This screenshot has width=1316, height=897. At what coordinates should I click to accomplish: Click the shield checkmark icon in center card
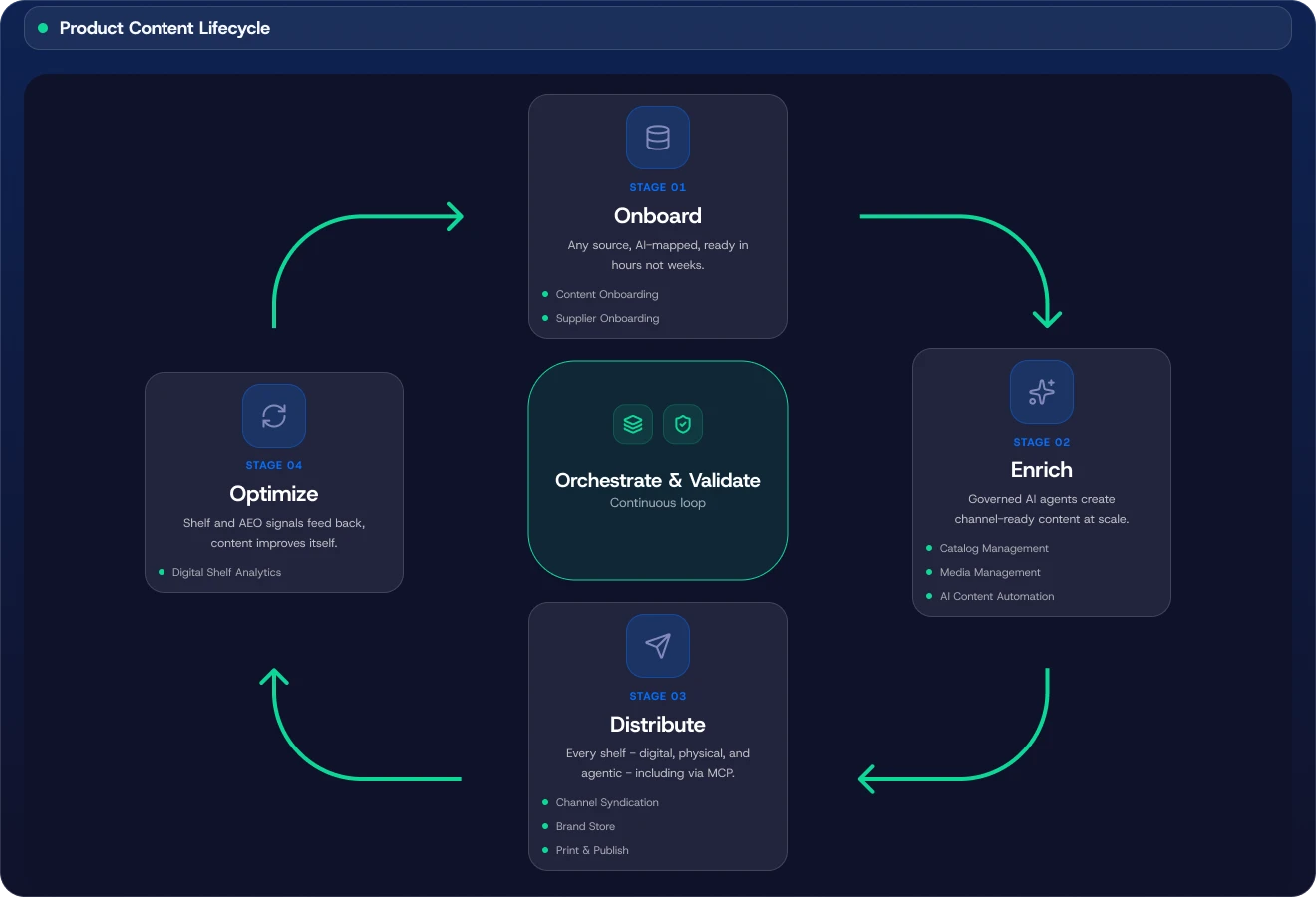(x=683, y=424)
